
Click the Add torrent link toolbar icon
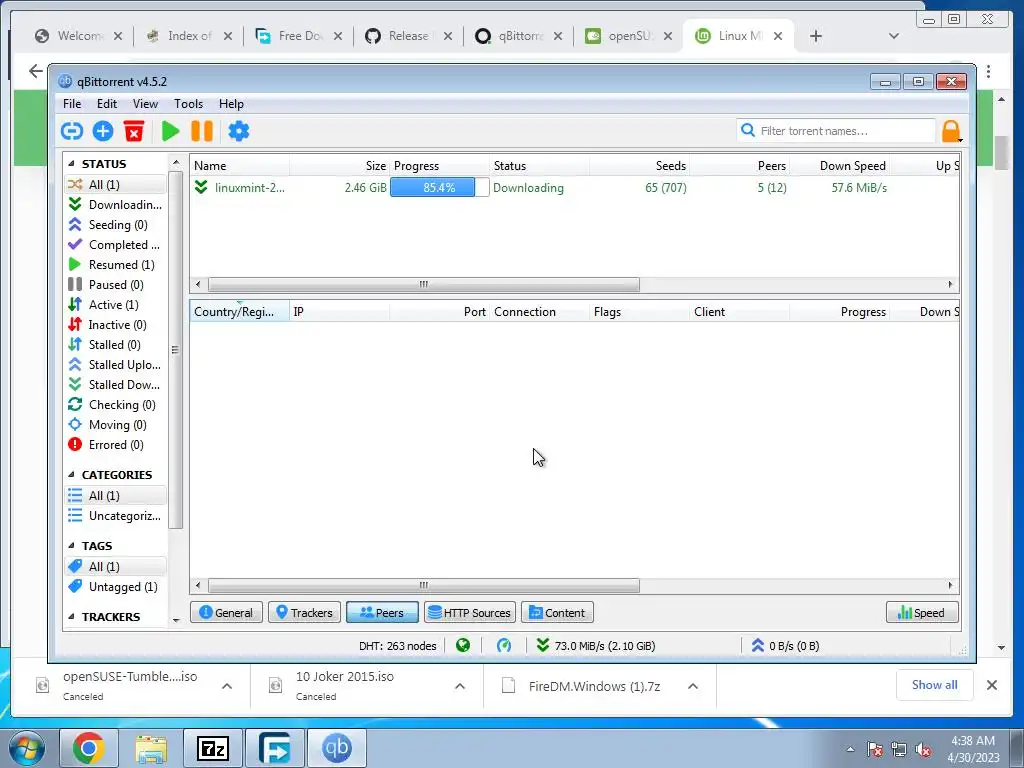tap(72, 131)
